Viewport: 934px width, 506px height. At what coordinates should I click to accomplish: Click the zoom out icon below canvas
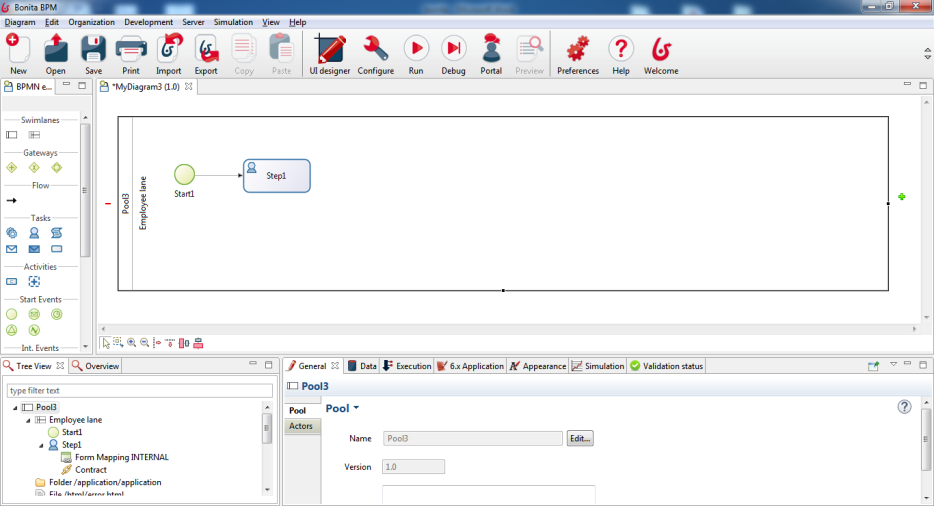(144, 343)
